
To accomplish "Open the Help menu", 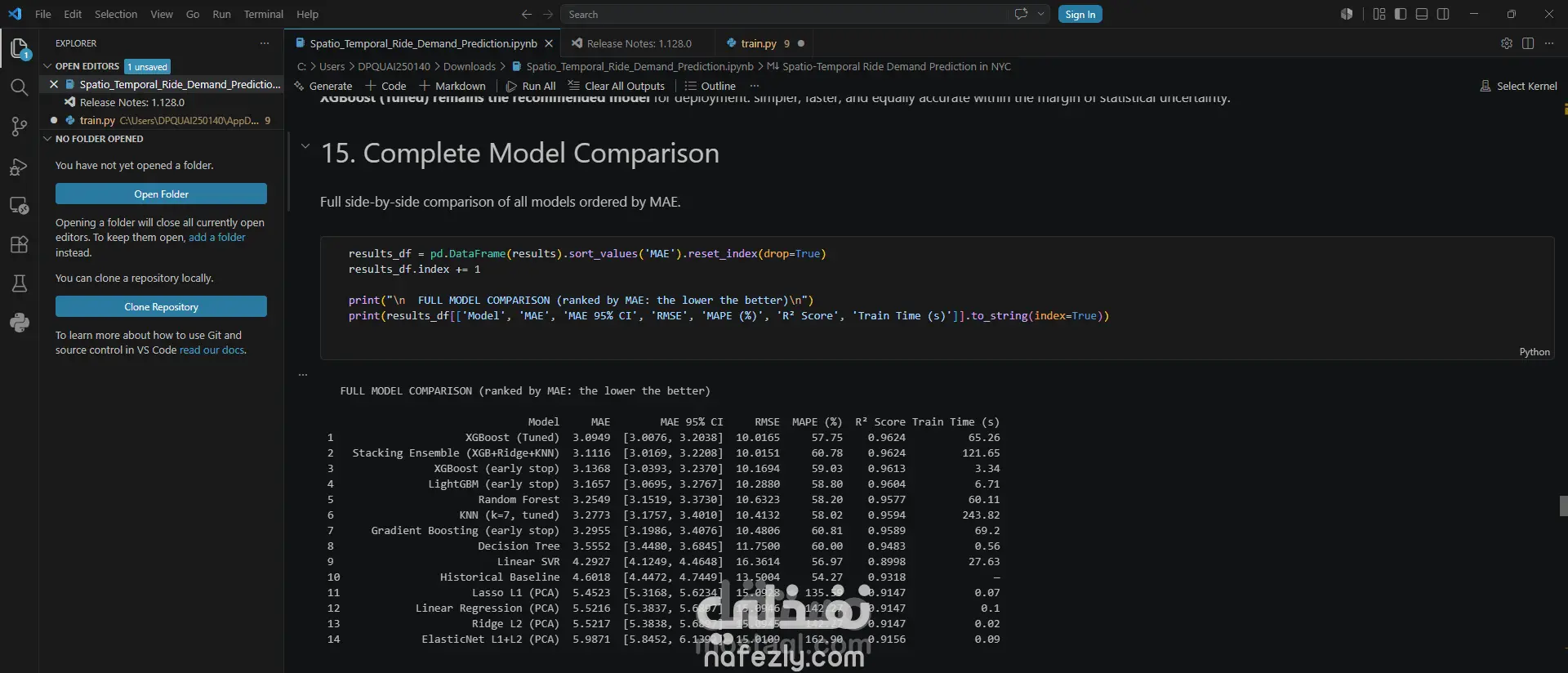I will (307, 14).
